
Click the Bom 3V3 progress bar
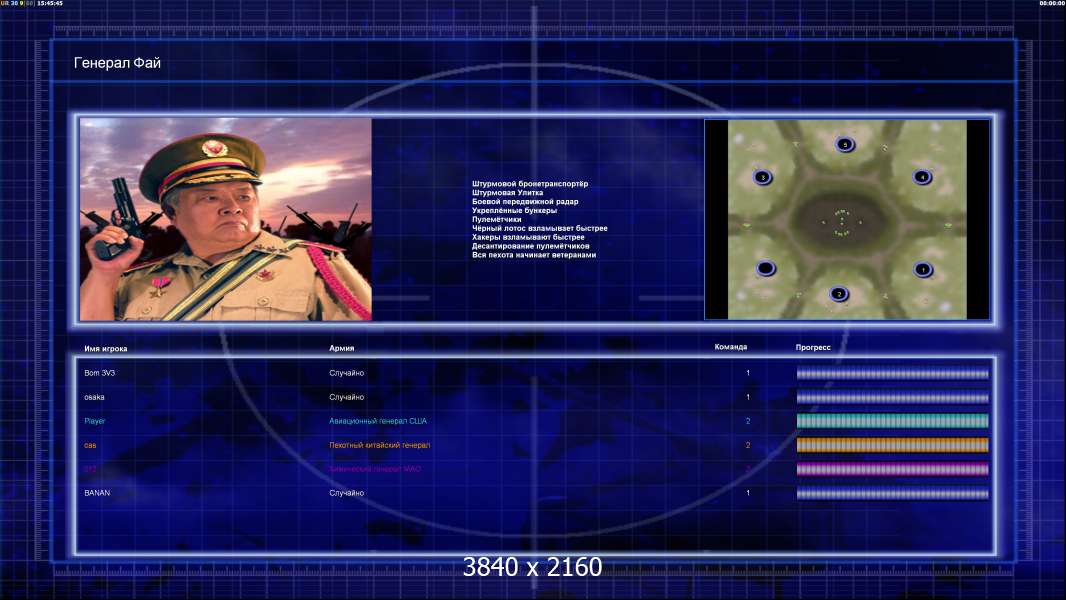[x=892, y=373]
